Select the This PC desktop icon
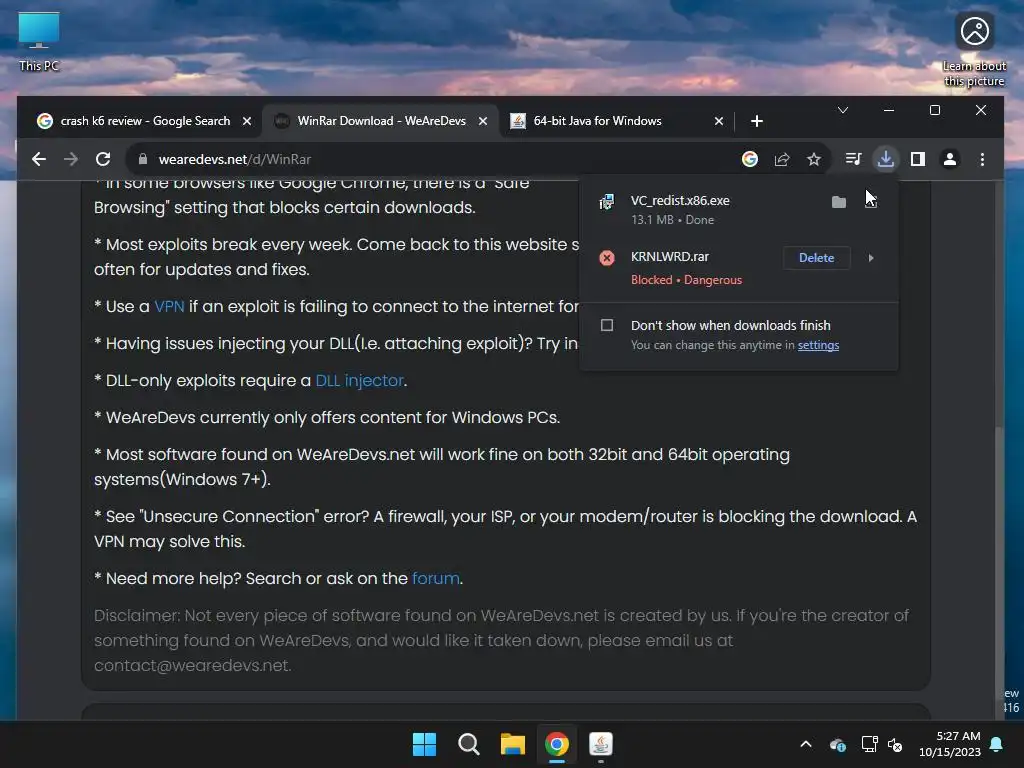Screen dimensions: 1024x768 click(x=39, y=41)
